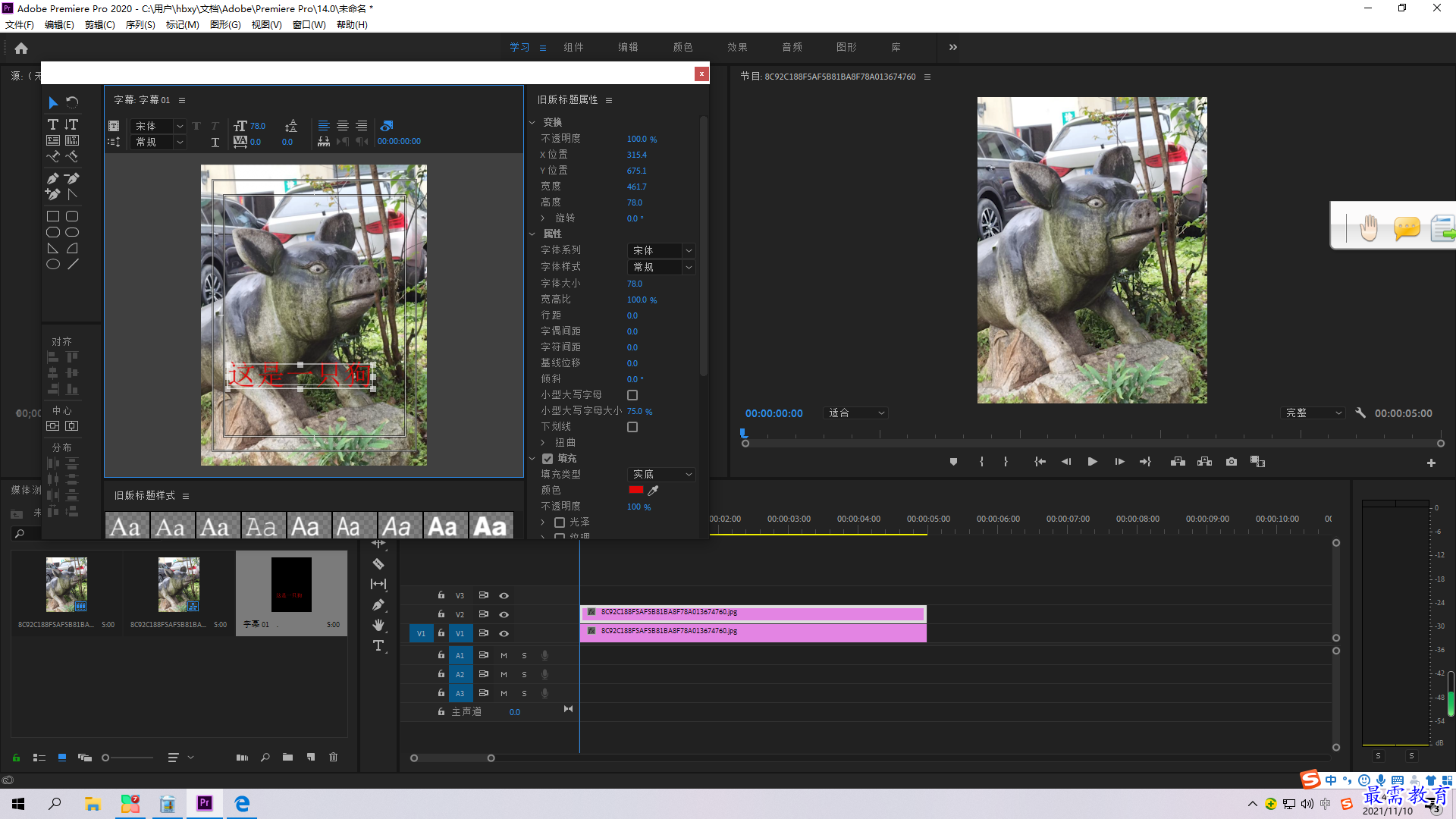The width and height of the screenshot is (1456, 819).
Task: Click the left align text icon
Action: 324,126
